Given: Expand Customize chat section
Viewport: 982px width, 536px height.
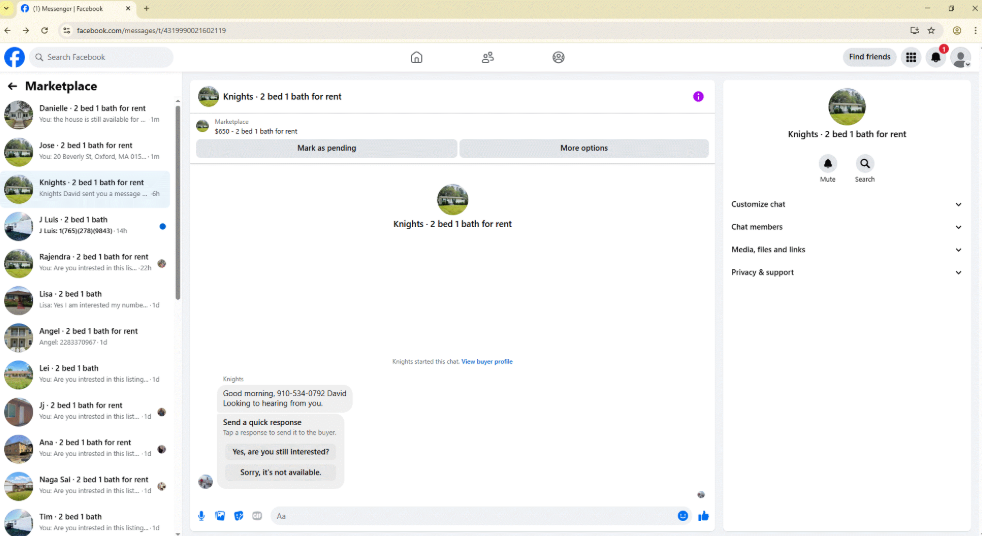Looking at the screenshot, I should [x=847, y=204].
